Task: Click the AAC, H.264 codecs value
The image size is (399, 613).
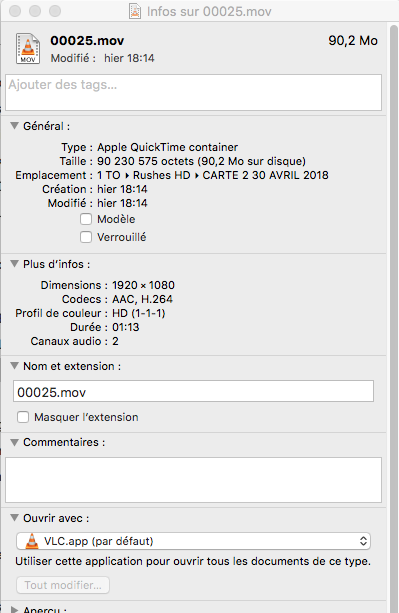Action: [x=142, y=299]
